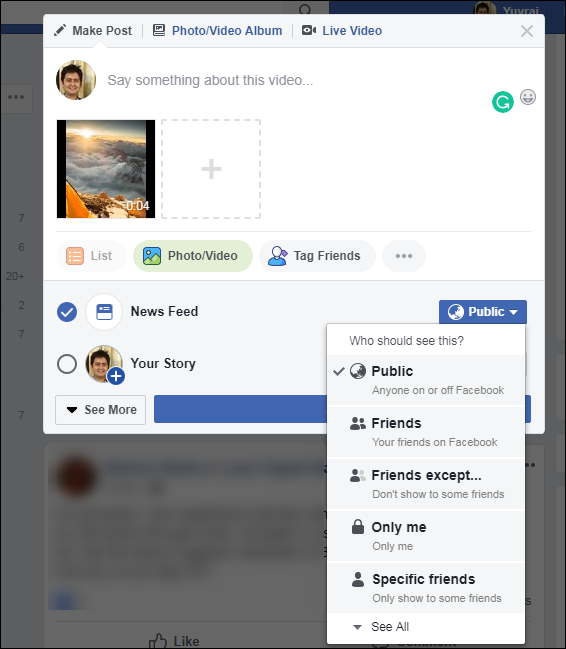This screenshot has width=566, height=649.
Task: Click the lock icon for Only me
Action: pyautogui.click(x=358, y=527)
